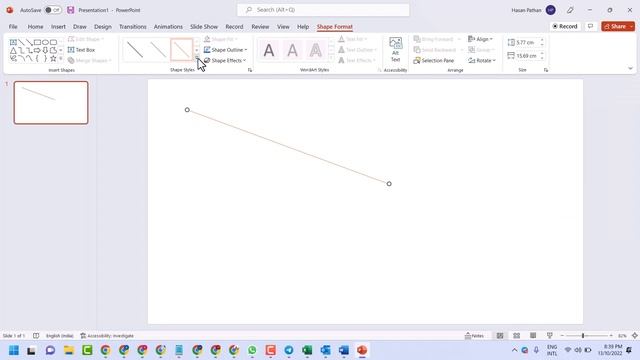Open the View tab
Screen dimensions: 640x360
(x=283, y=27)
